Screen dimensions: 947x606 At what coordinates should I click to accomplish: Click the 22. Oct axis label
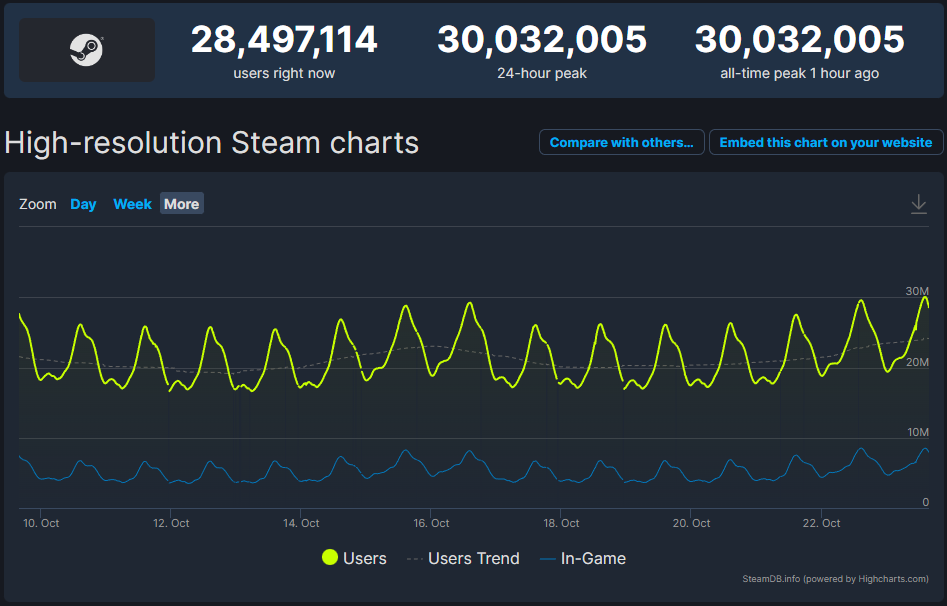click(821, 523)
